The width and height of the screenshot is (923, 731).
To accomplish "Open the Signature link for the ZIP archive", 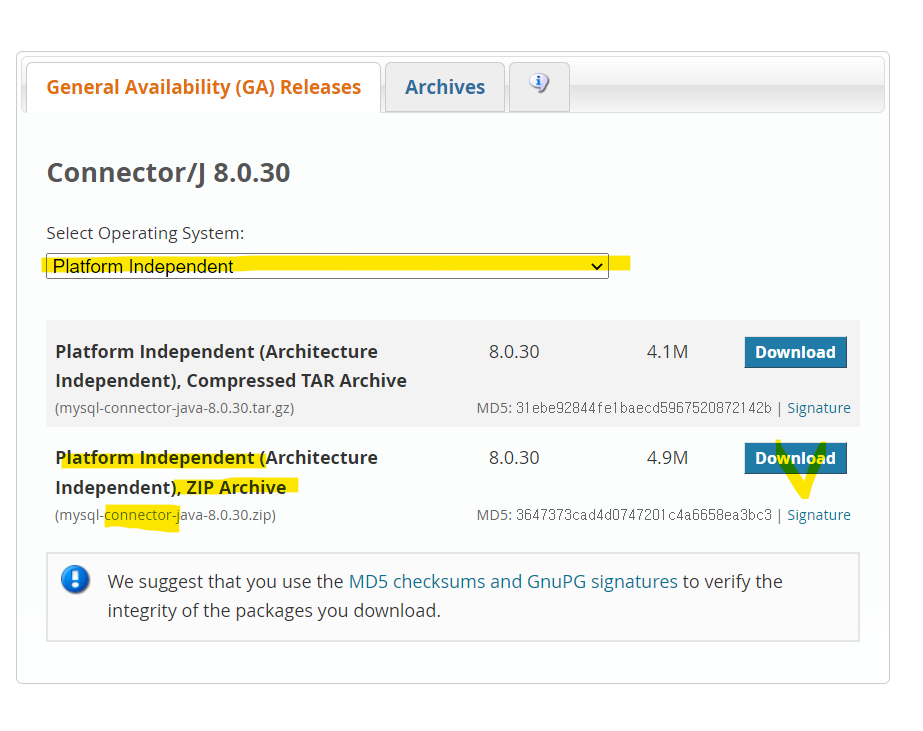I will pos(819,514).
